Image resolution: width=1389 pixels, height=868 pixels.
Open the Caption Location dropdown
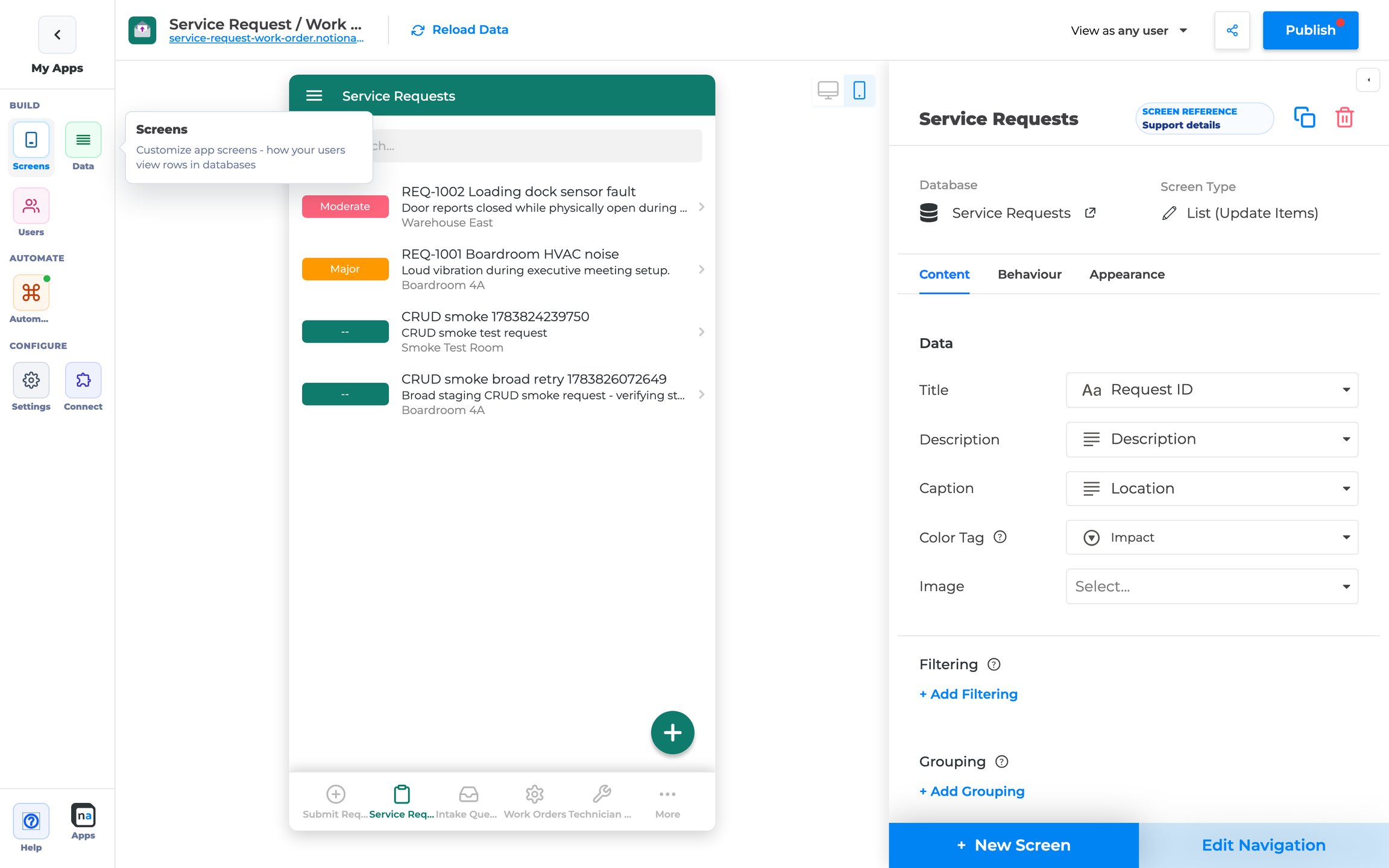click(x=1212, y=488)
